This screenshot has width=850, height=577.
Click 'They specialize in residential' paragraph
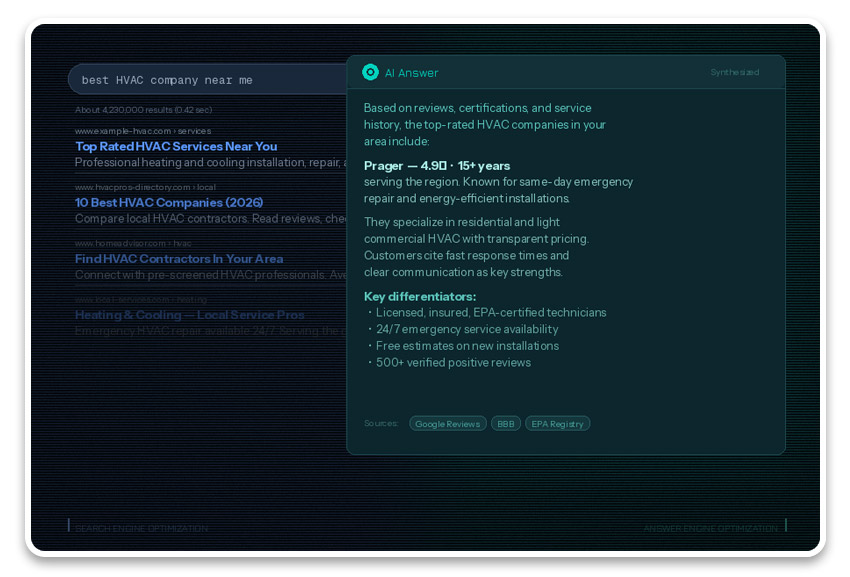[x=476, y=247]
